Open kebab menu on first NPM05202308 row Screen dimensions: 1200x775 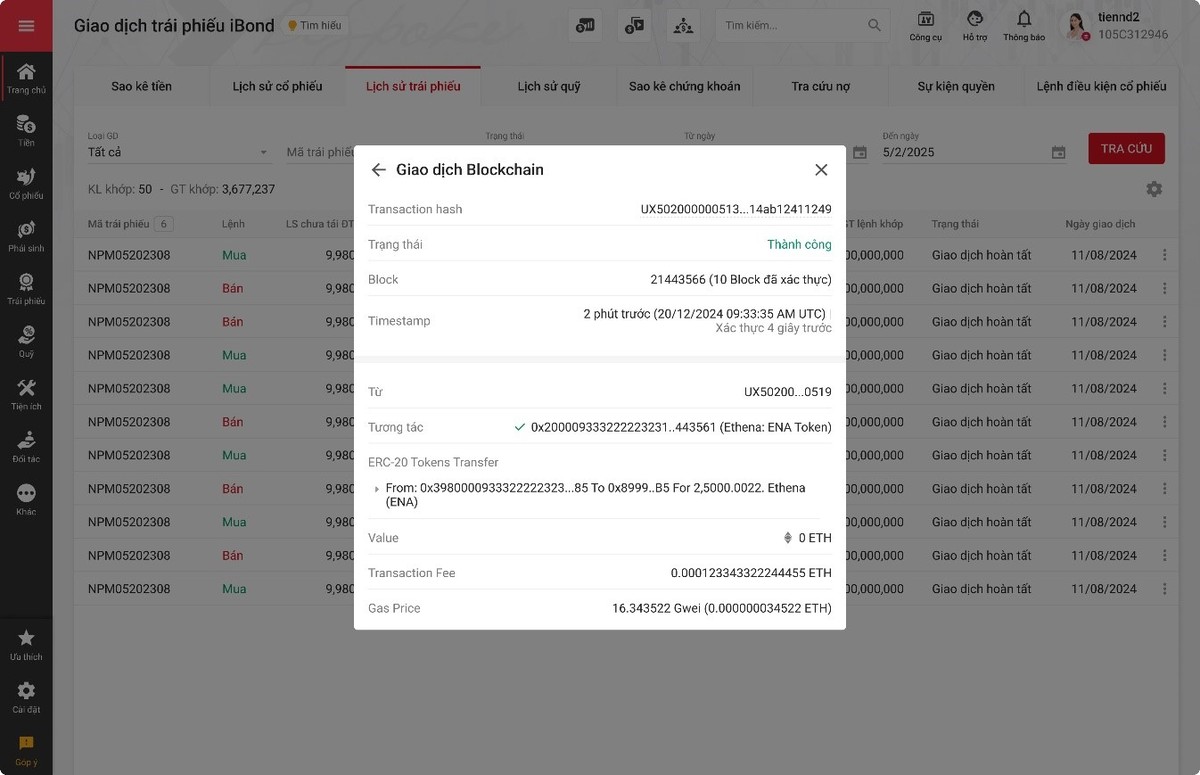tap(1164, 254)
